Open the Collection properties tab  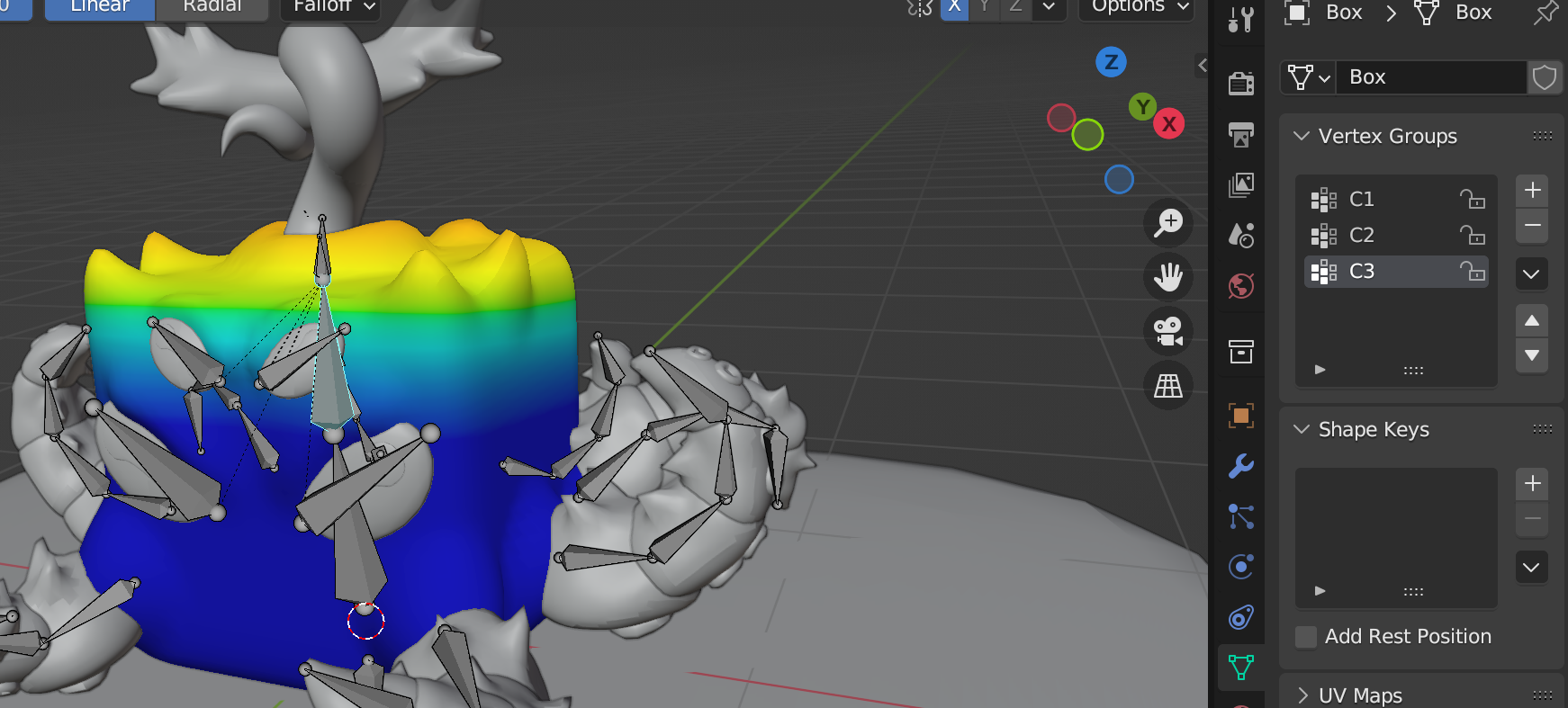click(x=1241, y=352)
